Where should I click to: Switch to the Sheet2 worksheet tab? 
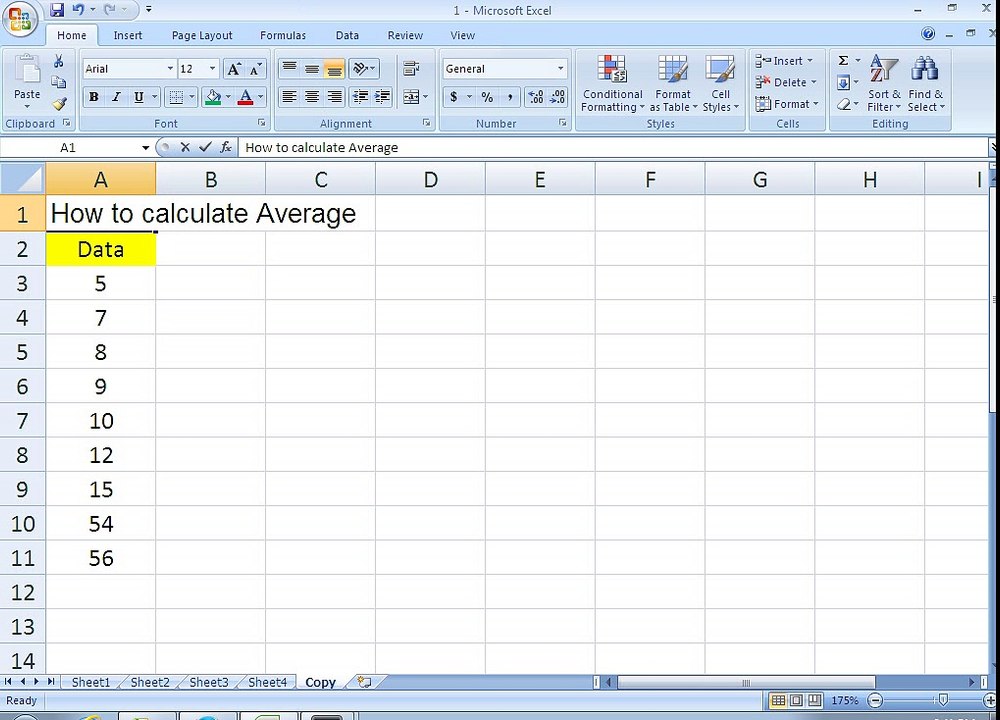click(150, 682)
